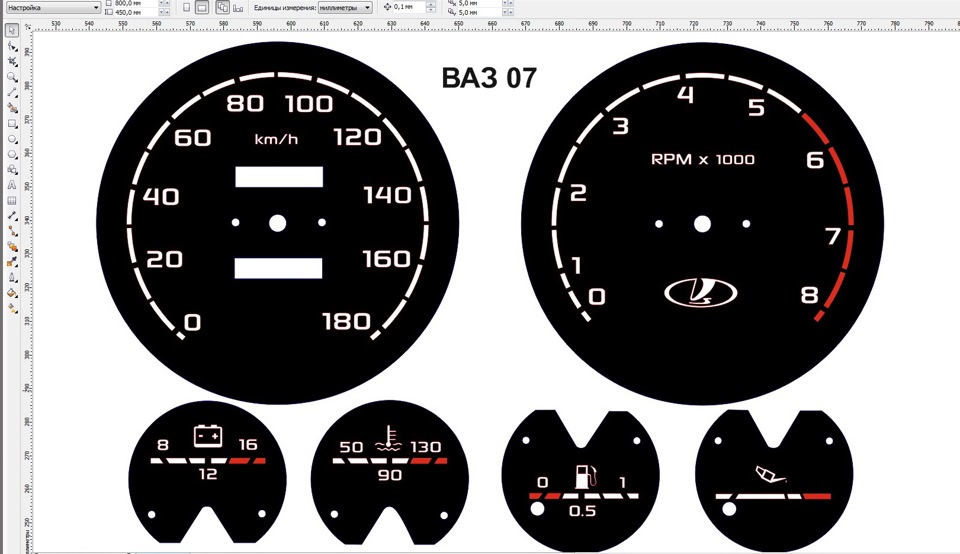Select the Crop tool

tap(12, 61)
